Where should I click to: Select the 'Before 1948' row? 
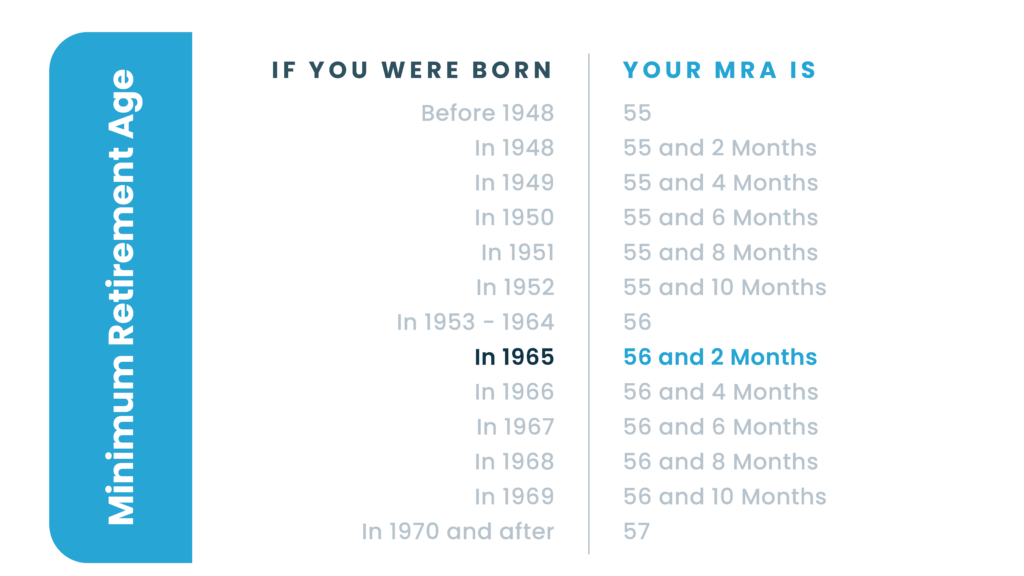pos(487,113)
